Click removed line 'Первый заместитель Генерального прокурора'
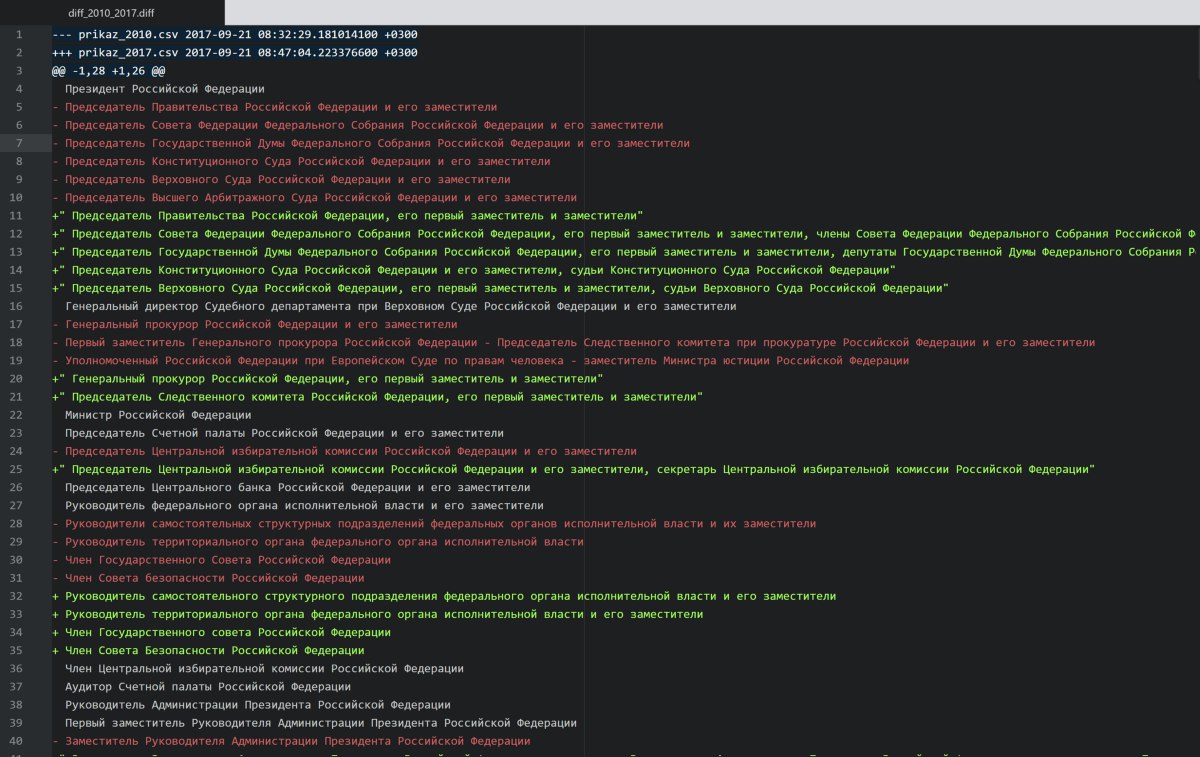This screenshot has width=1200, height=757. 574,342
